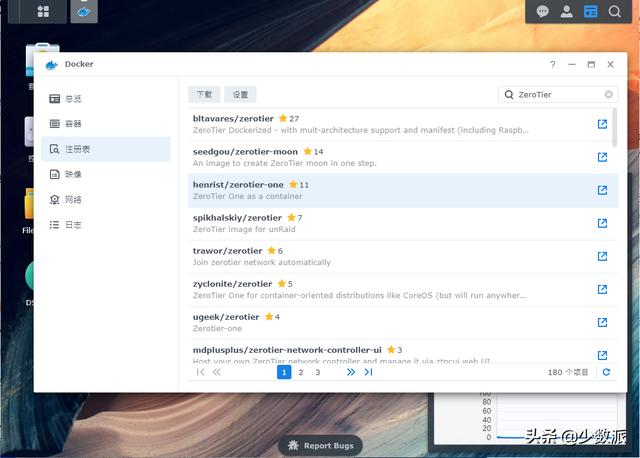Click the 设置 settings button
The height and width of the screenshot is (458, 640).
[x=240, y=94]
